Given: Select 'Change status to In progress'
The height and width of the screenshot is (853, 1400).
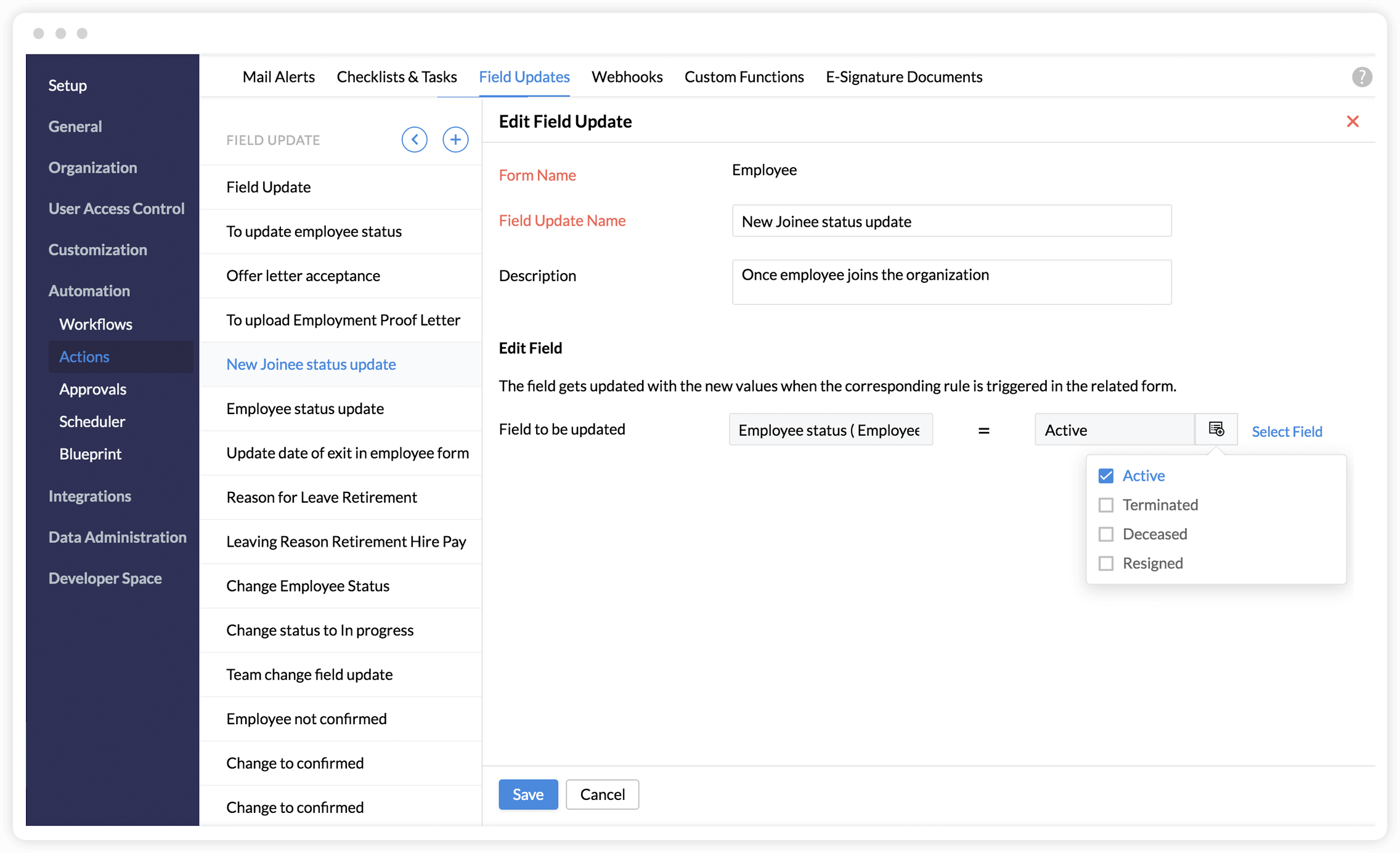Looking at the screenshot, I should click(341, 631).
